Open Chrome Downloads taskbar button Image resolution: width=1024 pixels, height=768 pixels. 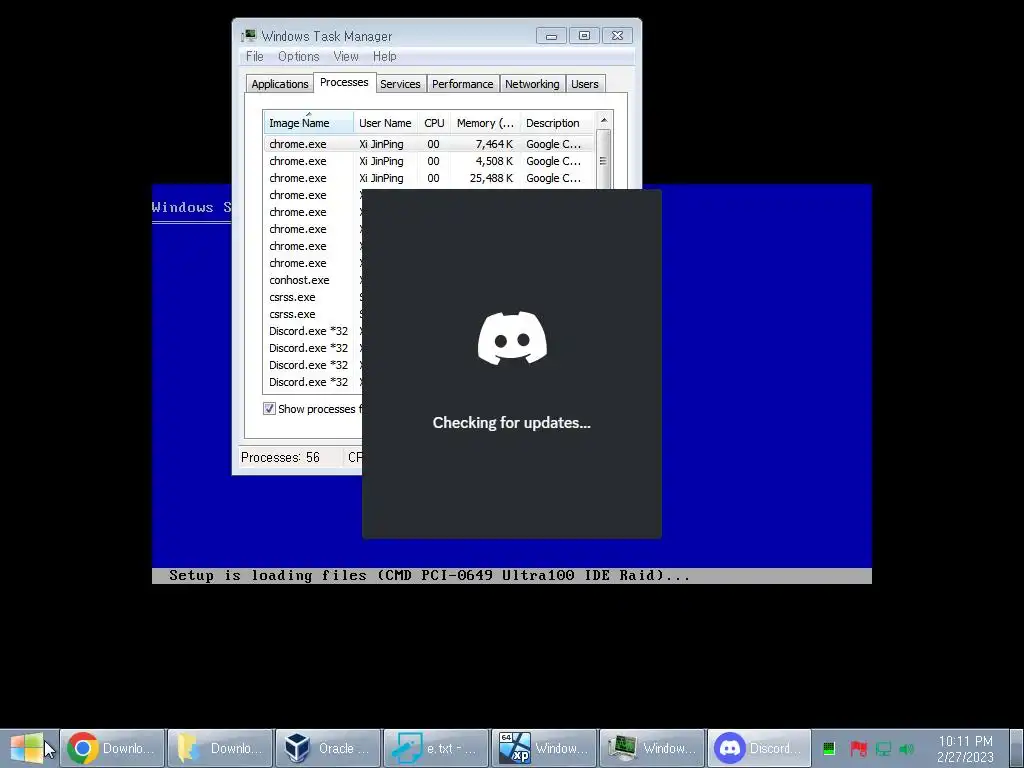(x=112, y=748)
